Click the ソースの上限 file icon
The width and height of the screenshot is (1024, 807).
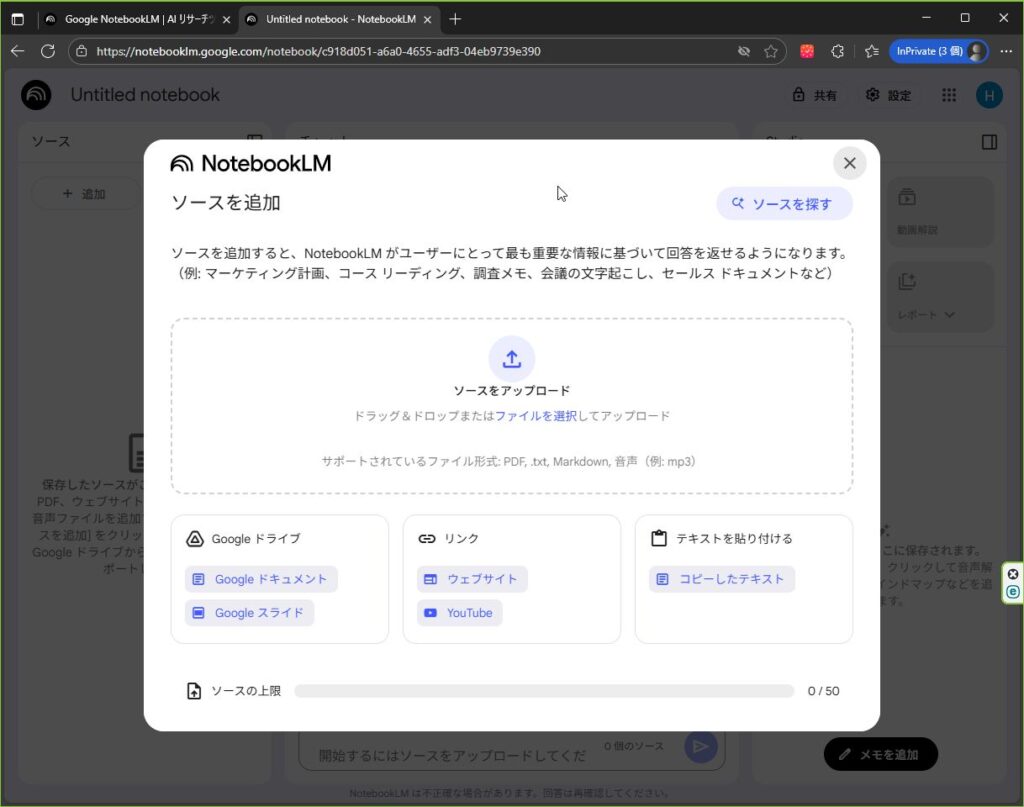pos(194,691)
